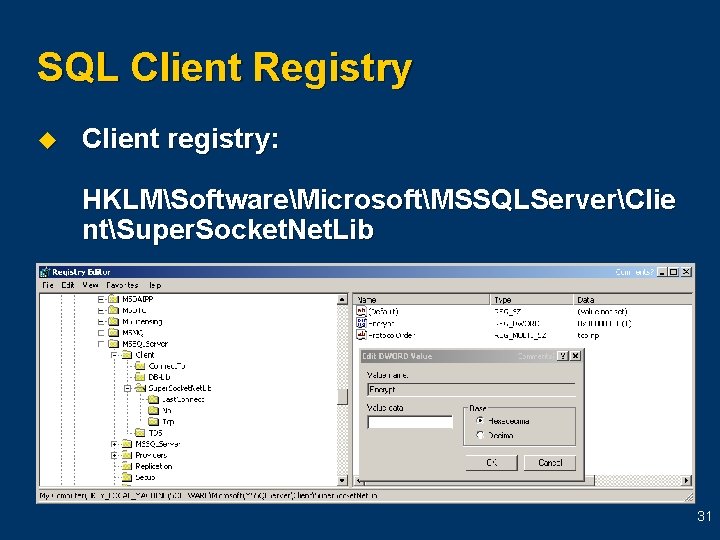Click the REG_MULTI_SZ type cell
The image size is (720, 540).
pos(521,335)
